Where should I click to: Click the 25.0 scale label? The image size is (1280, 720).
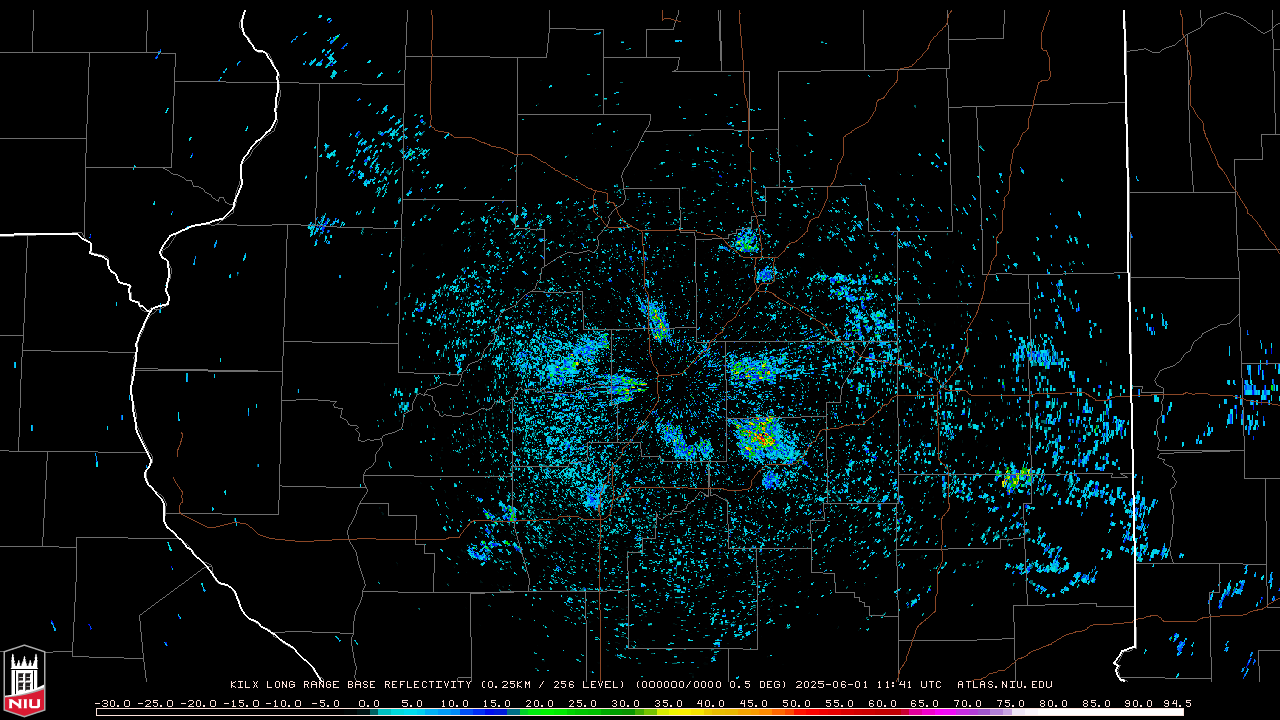(583, 704)
